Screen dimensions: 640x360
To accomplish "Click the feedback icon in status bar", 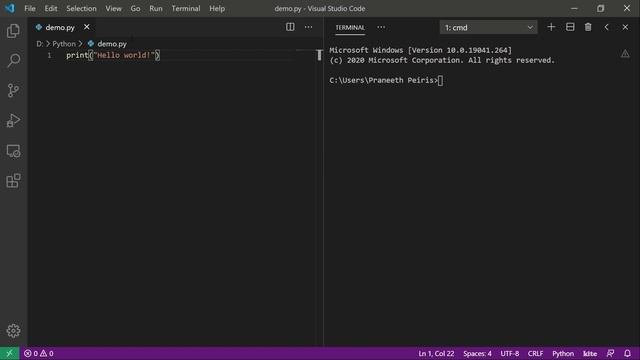I will [610, 353].
